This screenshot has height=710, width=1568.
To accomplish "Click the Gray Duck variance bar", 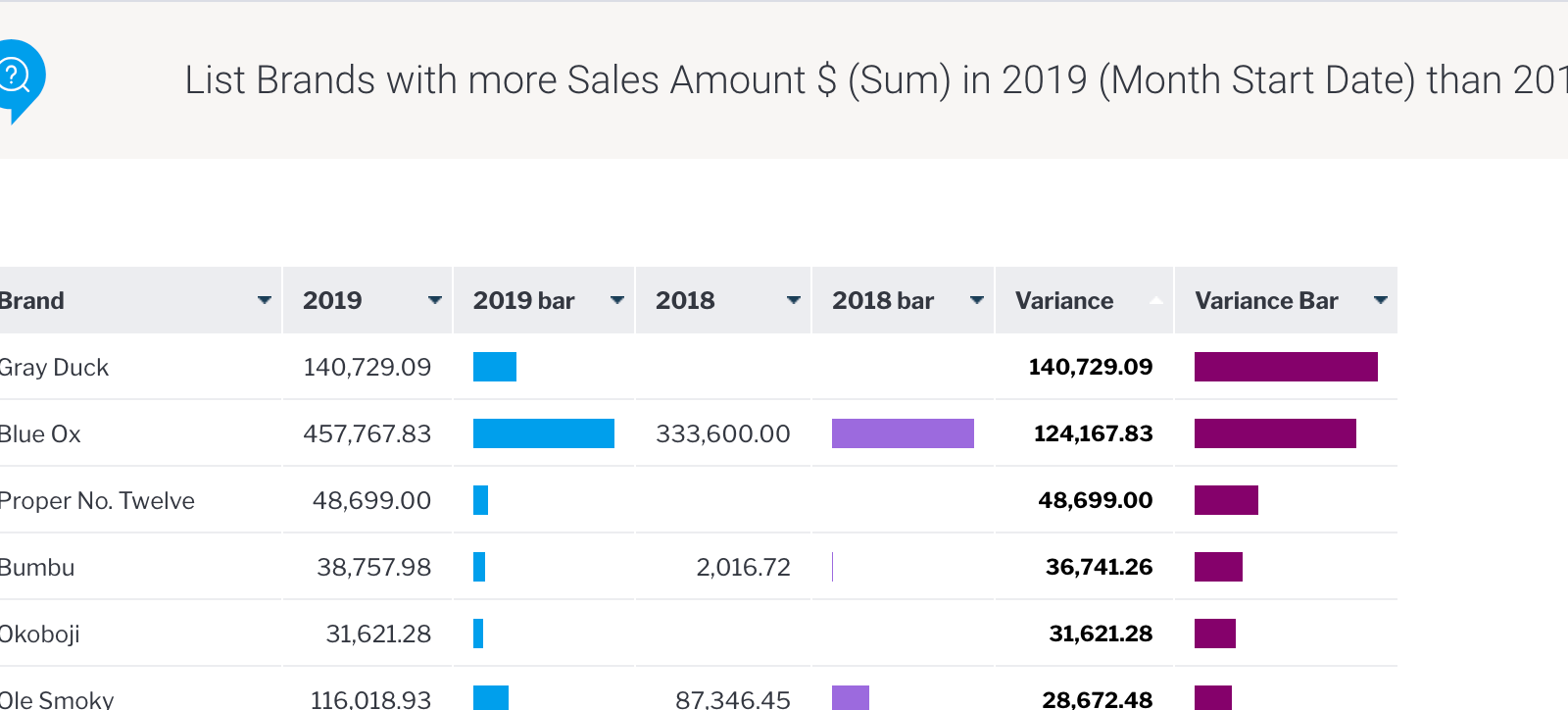I will coord(1285,367).
